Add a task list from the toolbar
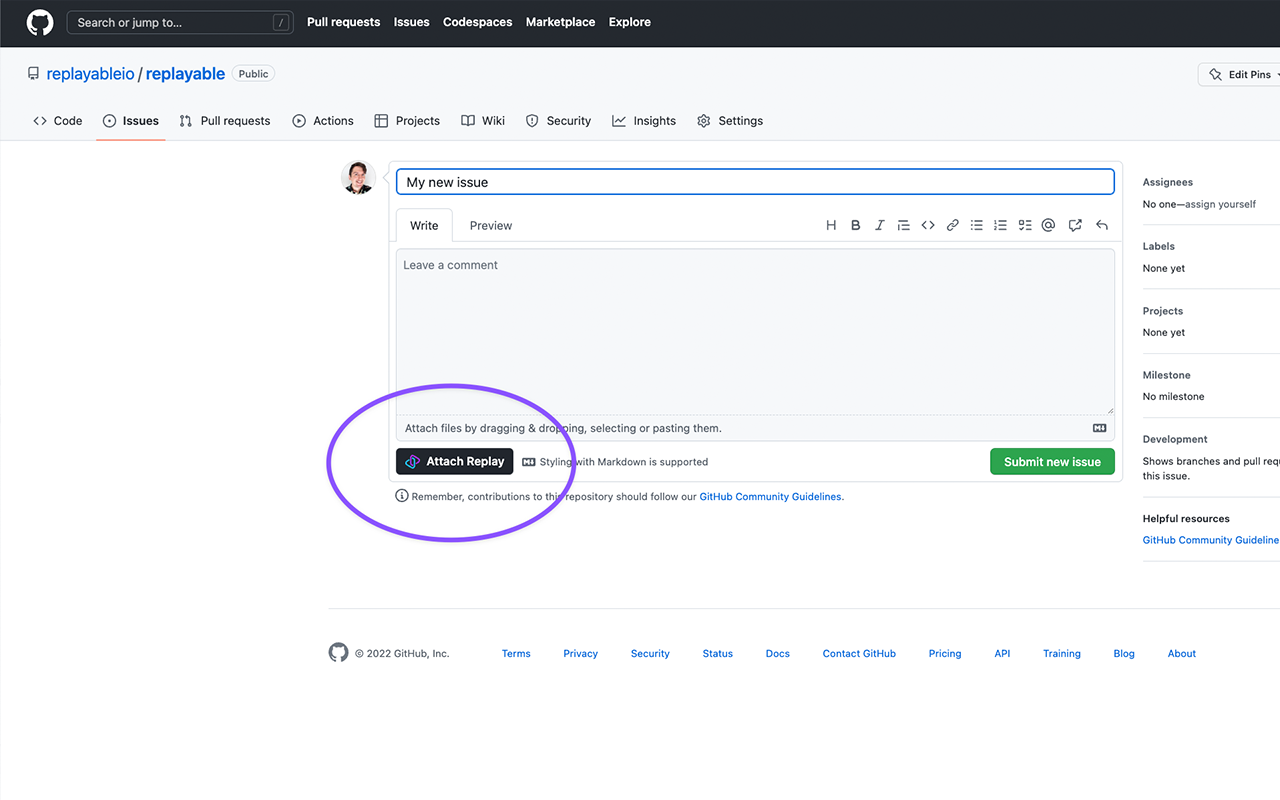 tap(1025, 225)
